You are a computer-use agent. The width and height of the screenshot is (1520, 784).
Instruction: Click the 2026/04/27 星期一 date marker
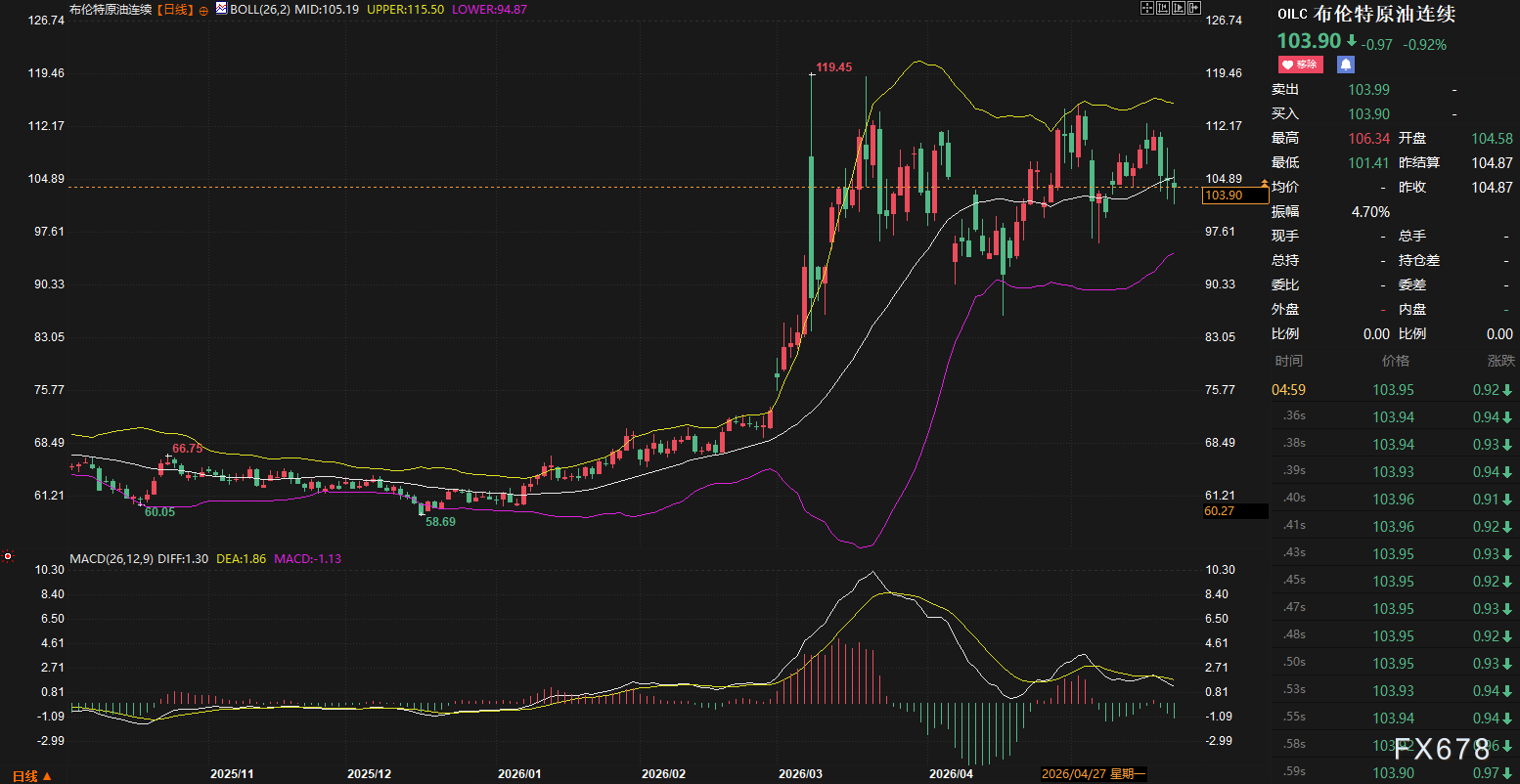click(x=1094, y=773)
